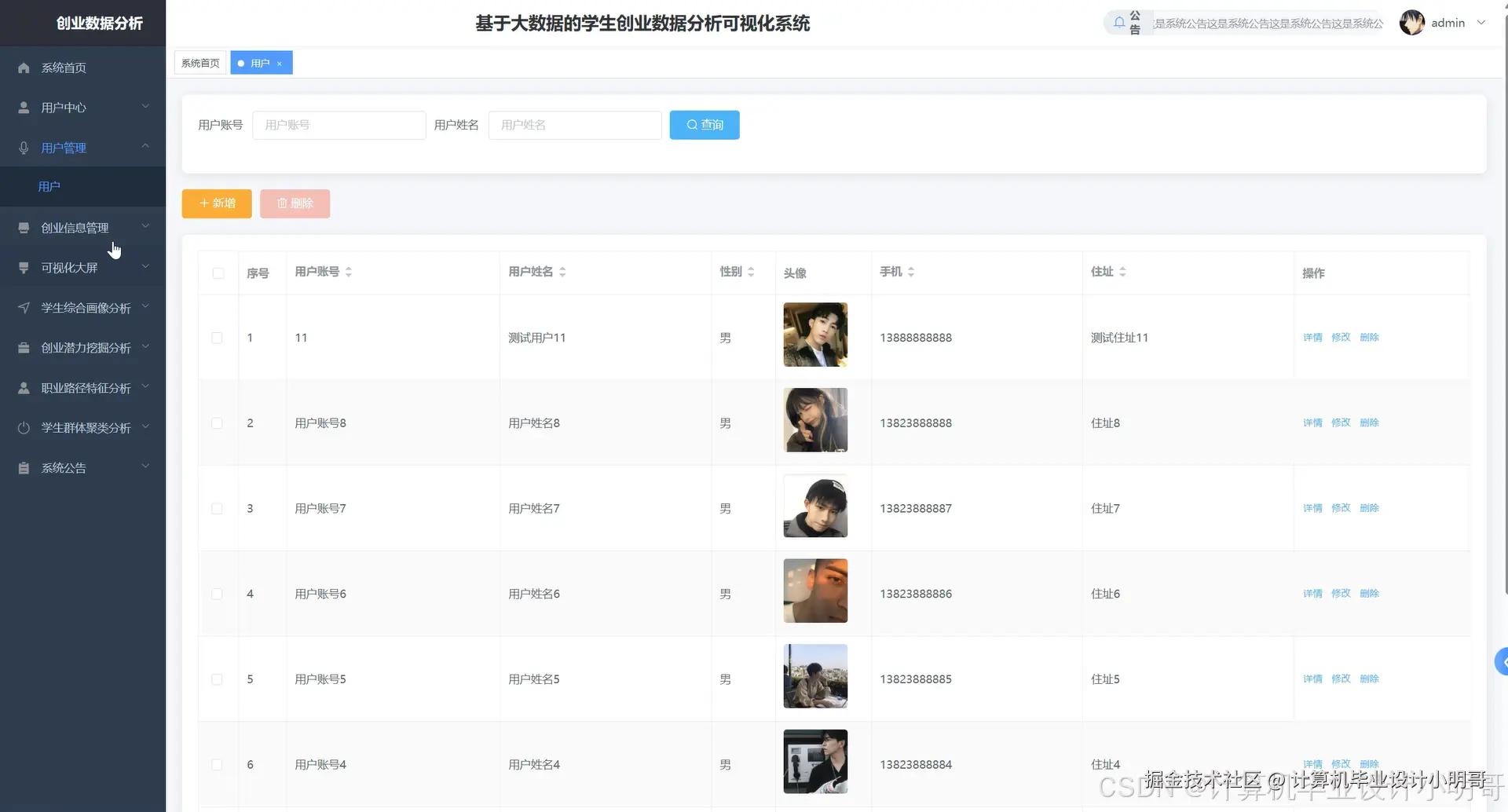The image size is (1508, 812).
Task: Focus the 用户账号 search field
Action: [x=339, y=125]
